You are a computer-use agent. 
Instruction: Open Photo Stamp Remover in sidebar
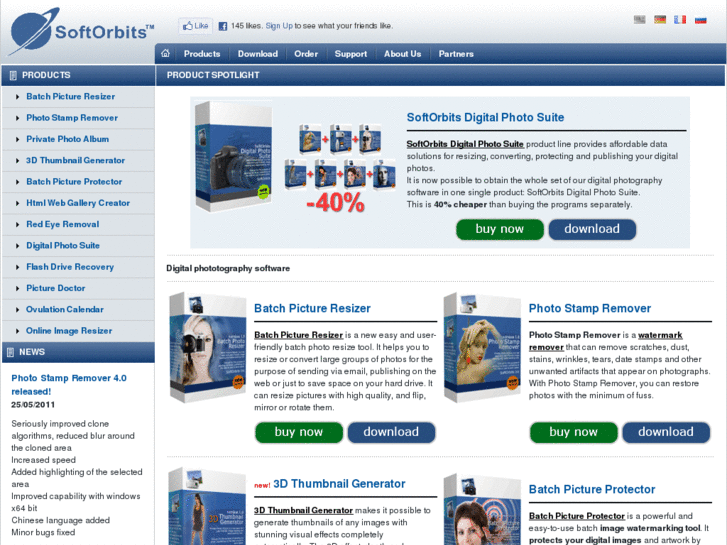click(x=72, y=118)
